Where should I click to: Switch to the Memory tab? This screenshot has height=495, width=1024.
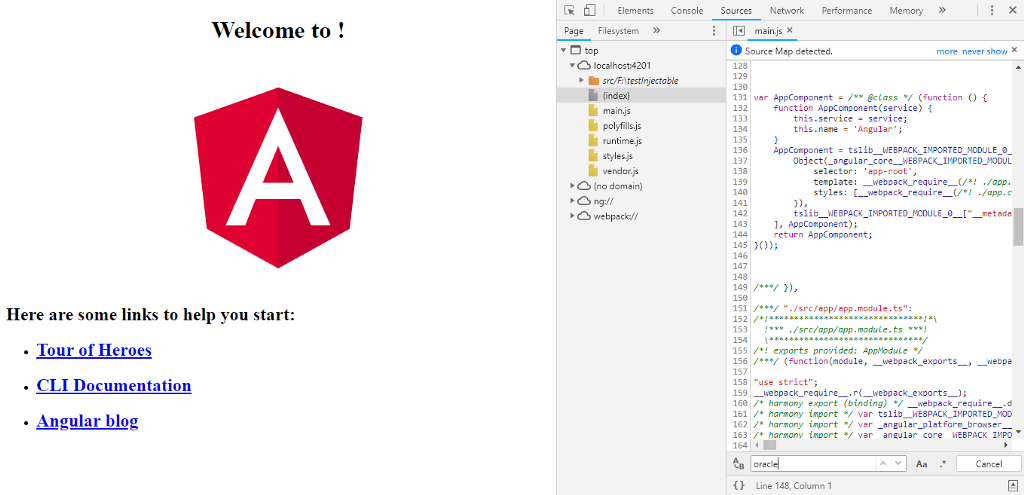[906, 10]
